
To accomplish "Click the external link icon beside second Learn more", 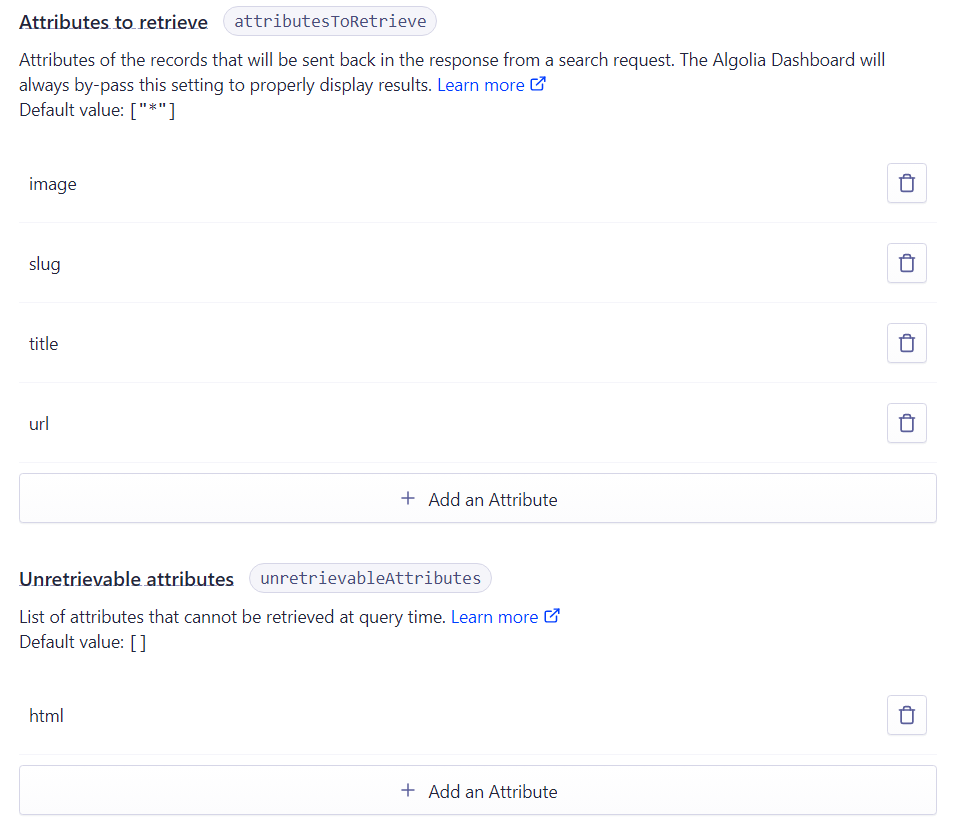I will (552, 616).
